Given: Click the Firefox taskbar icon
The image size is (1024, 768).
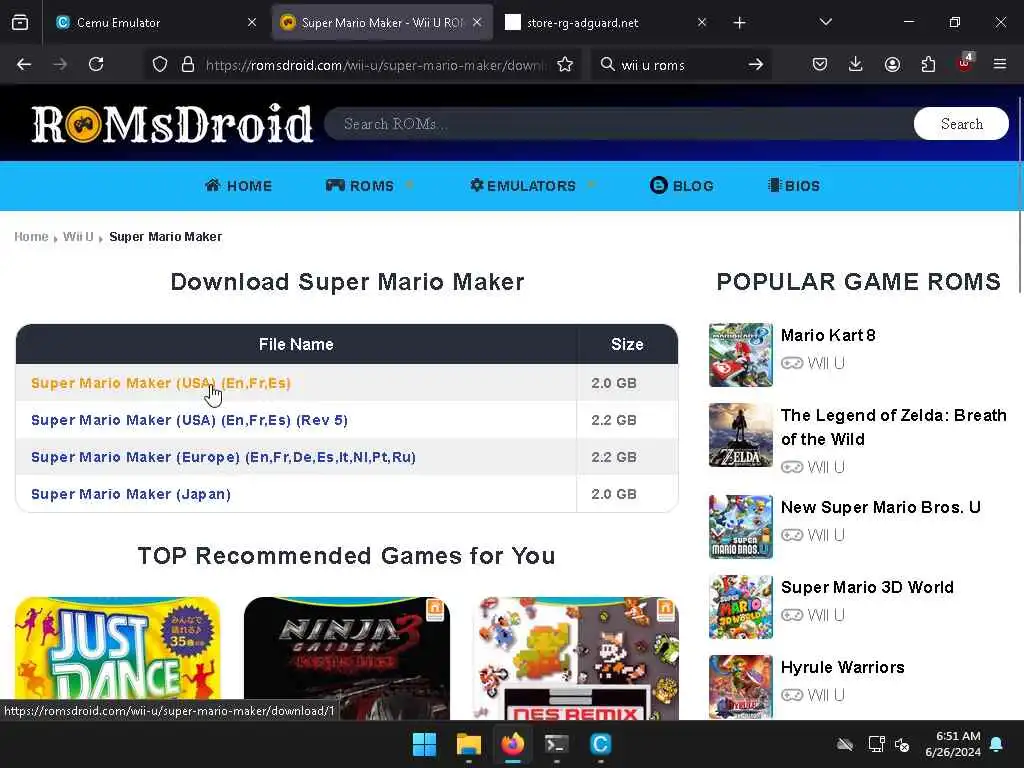Looking at the screenshot, I should (x=513, y=744).
